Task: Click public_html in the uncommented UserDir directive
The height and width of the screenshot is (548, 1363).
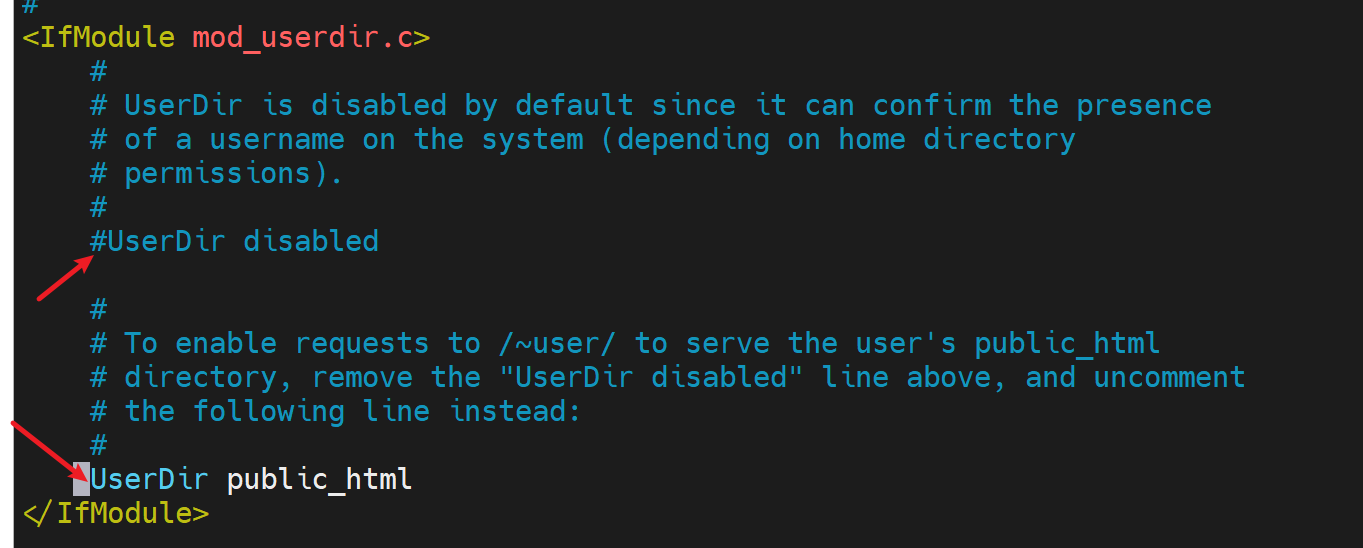Action: tap(319, 479)
